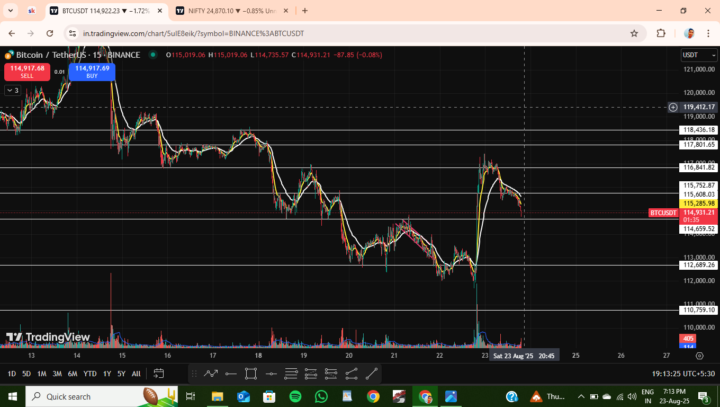Set date range to 1M
Viewport: 720px width, 407px height.
tap(41, 373)
